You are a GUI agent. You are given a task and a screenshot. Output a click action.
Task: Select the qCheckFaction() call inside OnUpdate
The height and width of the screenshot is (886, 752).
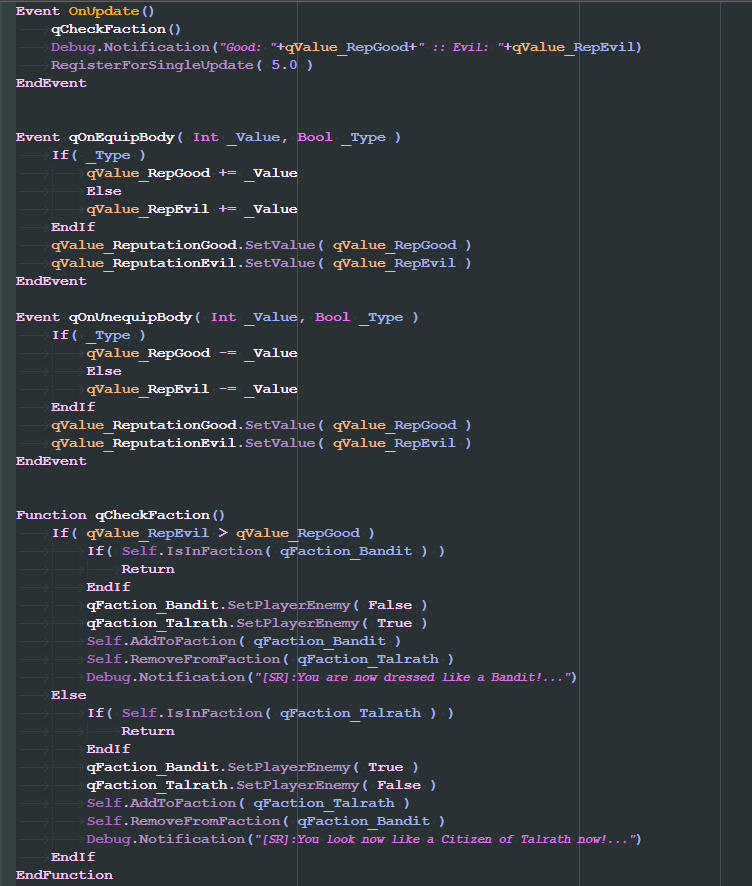point(116,29)
